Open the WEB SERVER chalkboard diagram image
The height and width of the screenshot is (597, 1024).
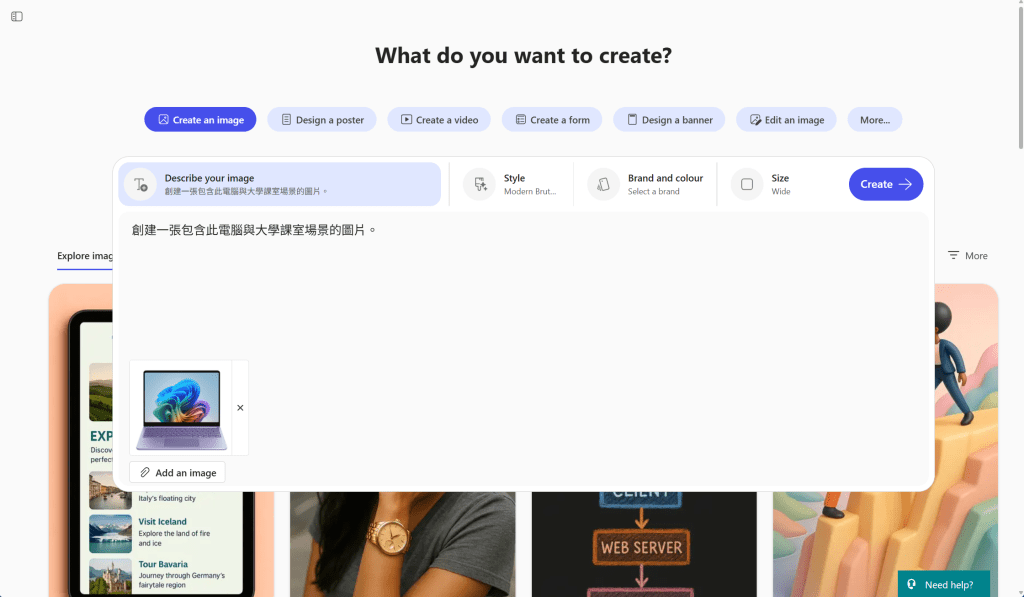[x=644, y=544]
